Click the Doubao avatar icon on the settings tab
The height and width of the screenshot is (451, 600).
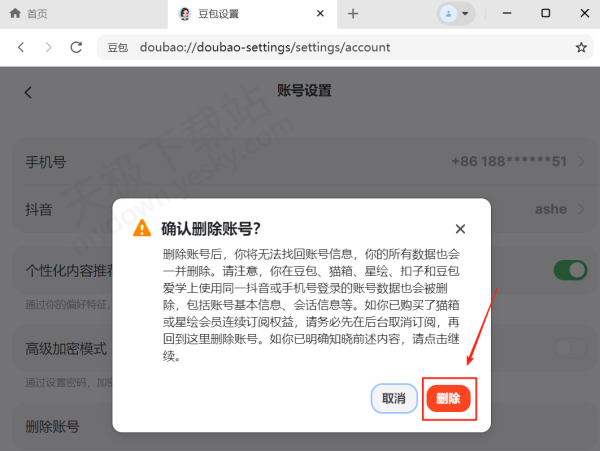click(x=184, y=14)
